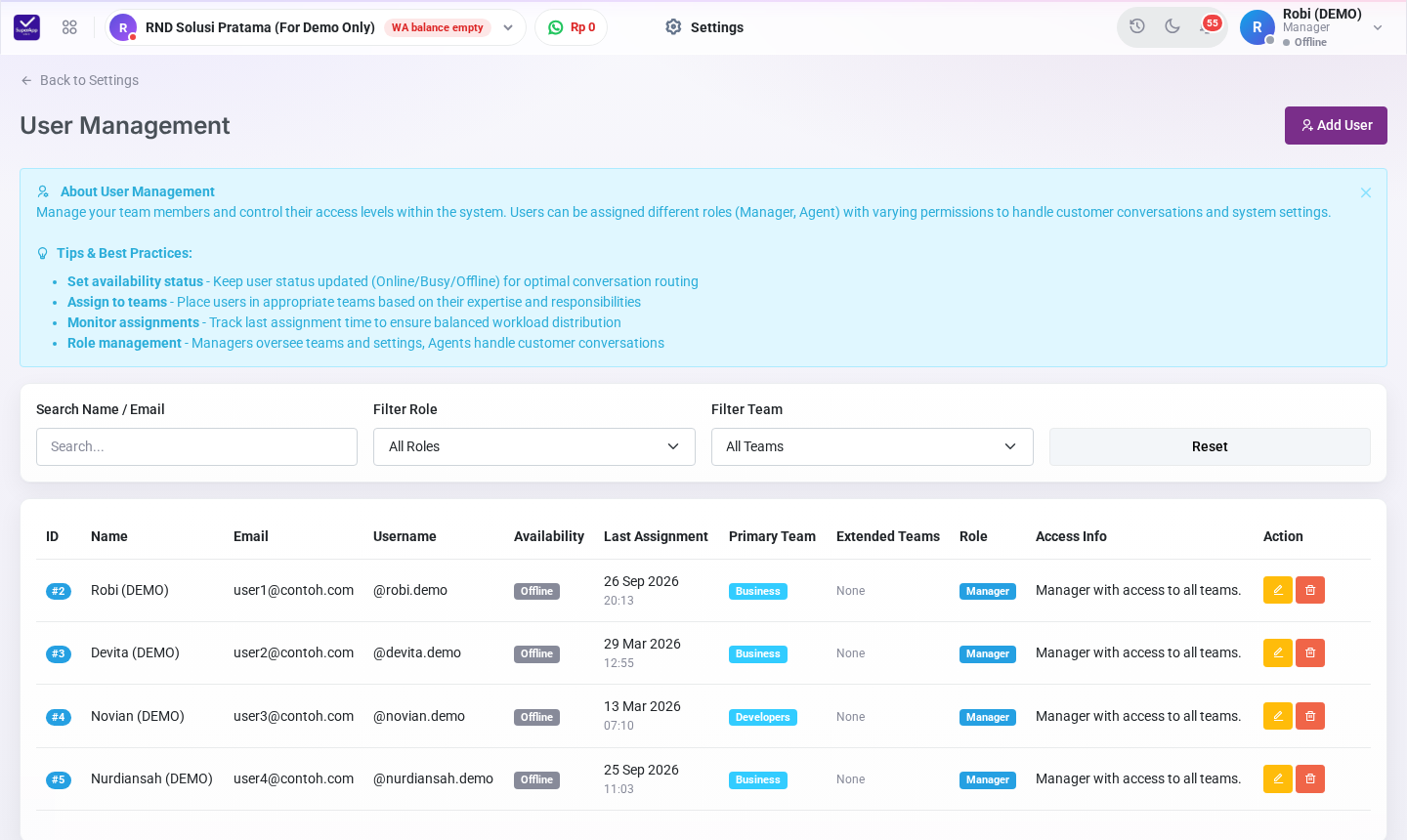This screenshot has height=840, width=1407.
Task: Click the SuperApp logo icon
Action: pos(26,27)
